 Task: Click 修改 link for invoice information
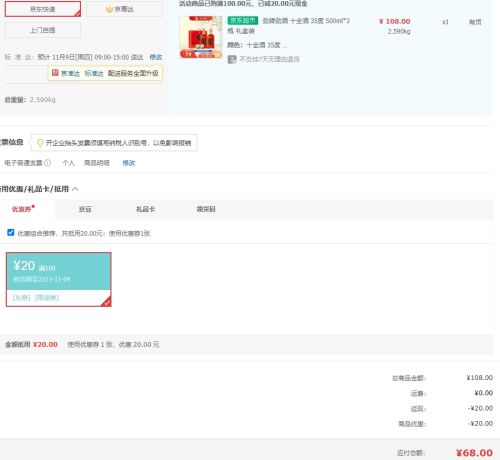129,163
